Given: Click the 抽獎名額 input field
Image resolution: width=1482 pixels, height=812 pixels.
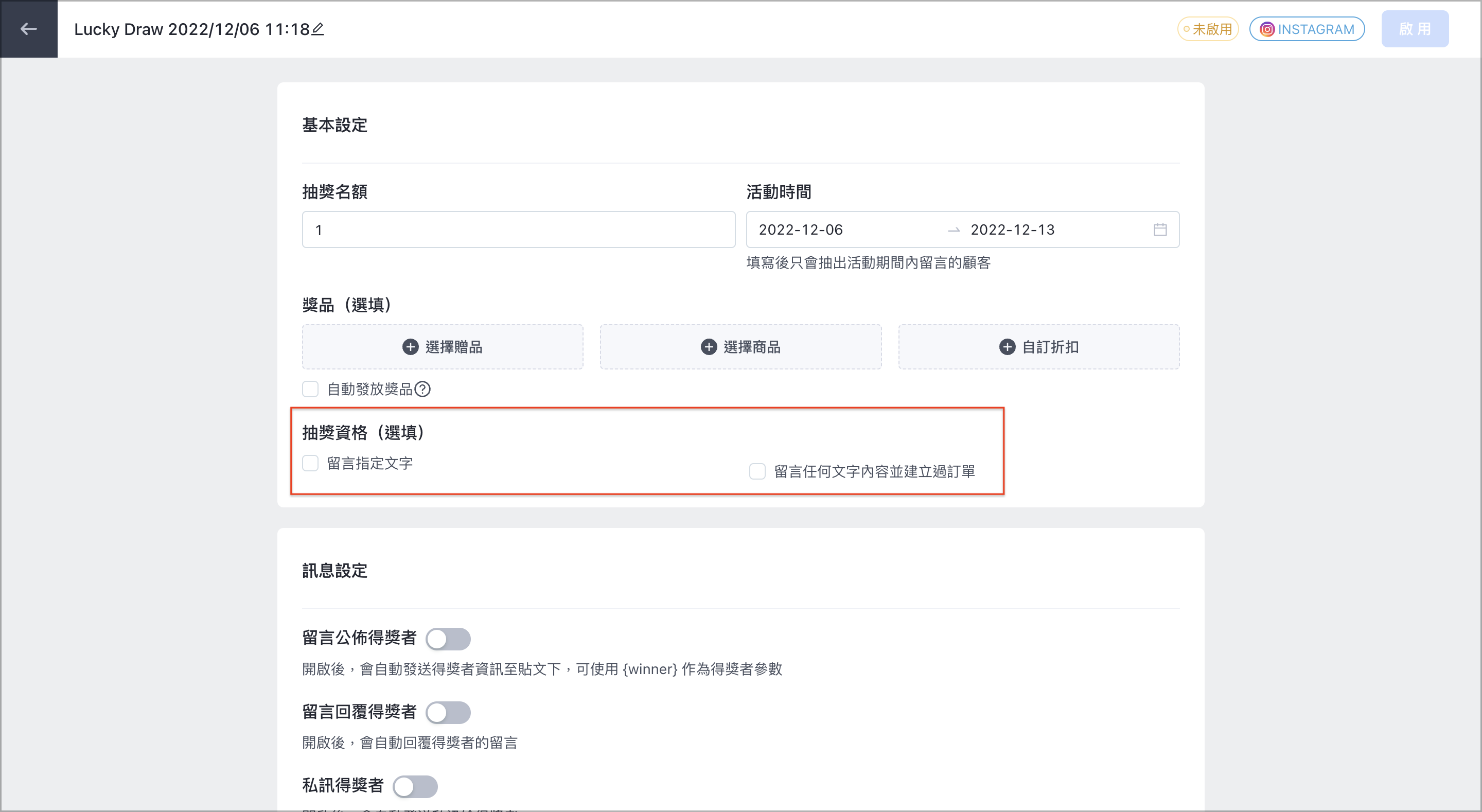Looking at the screenshot, I should [518, 230].
